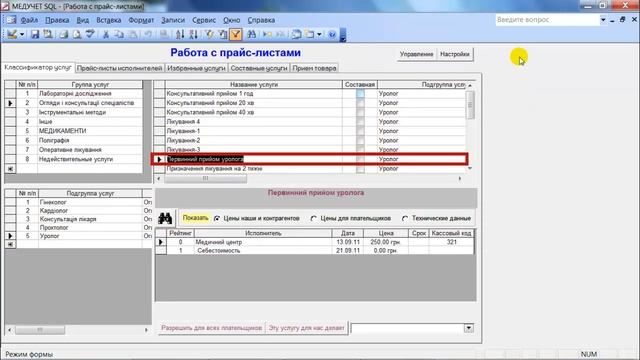Viewport: 640px width, 360px height.
Task: Open the combo box arrow beside 'Эту услугу для нас делает'
Action: coord(469,328)
